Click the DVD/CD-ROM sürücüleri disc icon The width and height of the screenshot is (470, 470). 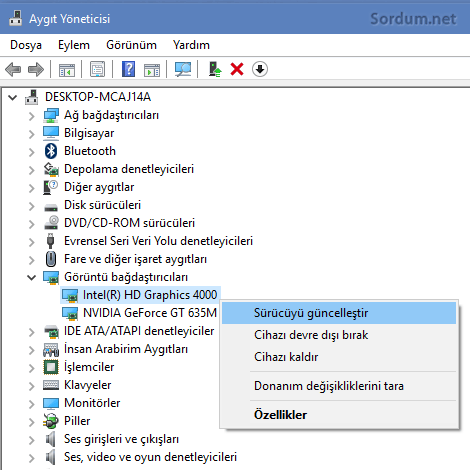(x=51, y=223)
